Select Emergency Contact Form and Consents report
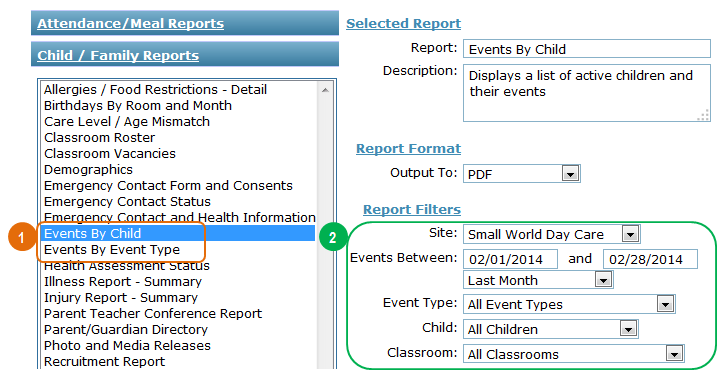 (168, 185)
